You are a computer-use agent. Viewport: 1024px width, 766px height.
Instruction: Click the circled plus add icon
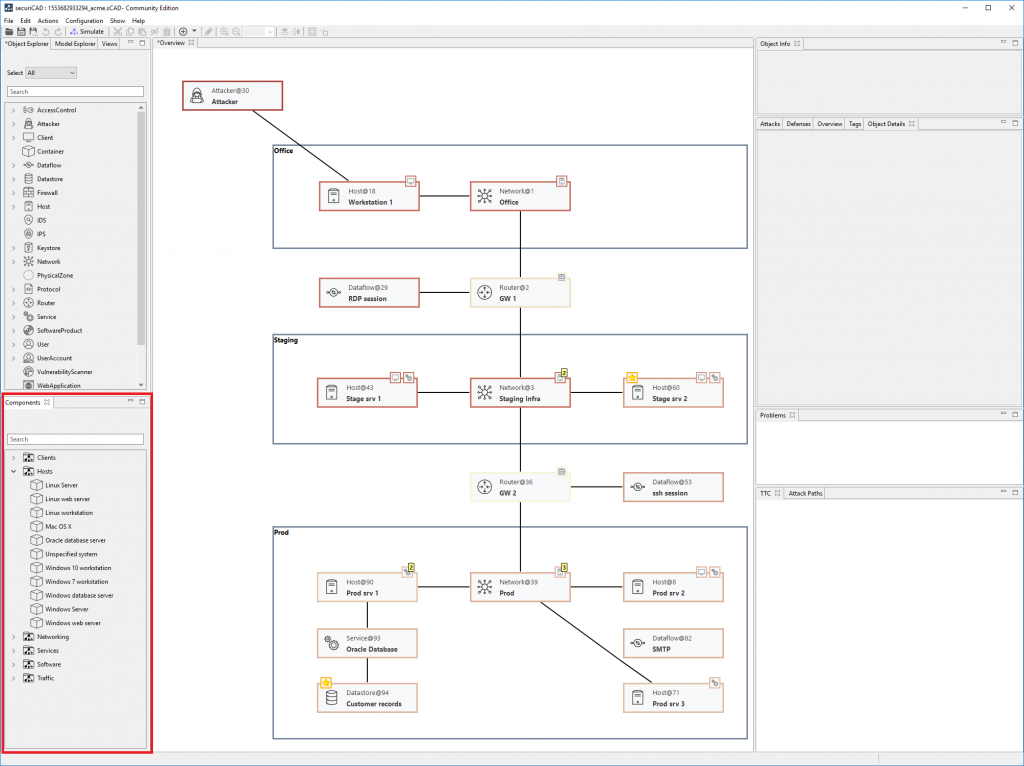[x=183, y=31]
